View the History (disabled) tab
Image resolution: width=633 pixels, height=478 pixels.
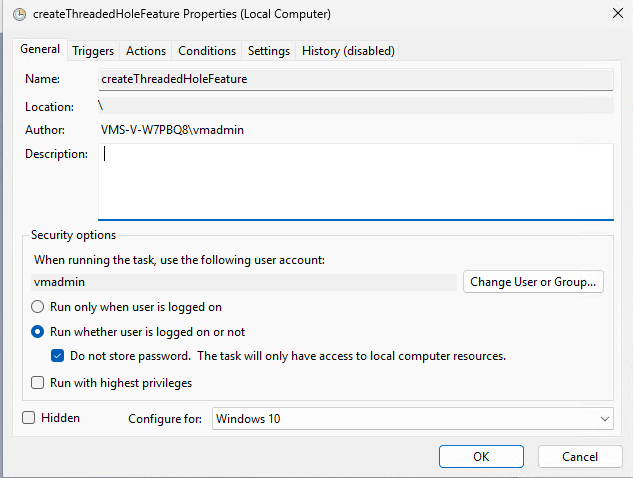tap(348, 51)
